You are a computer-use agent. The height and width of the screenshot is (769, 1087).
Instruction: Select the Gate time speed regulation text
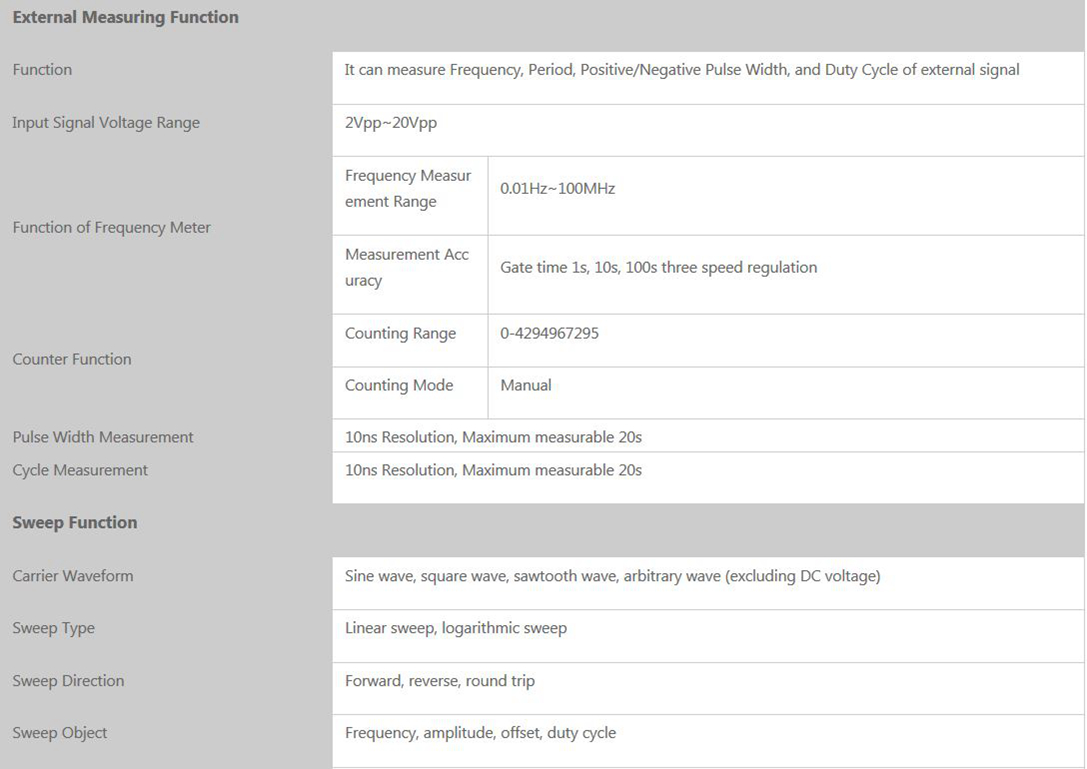[x=658, y=267]
